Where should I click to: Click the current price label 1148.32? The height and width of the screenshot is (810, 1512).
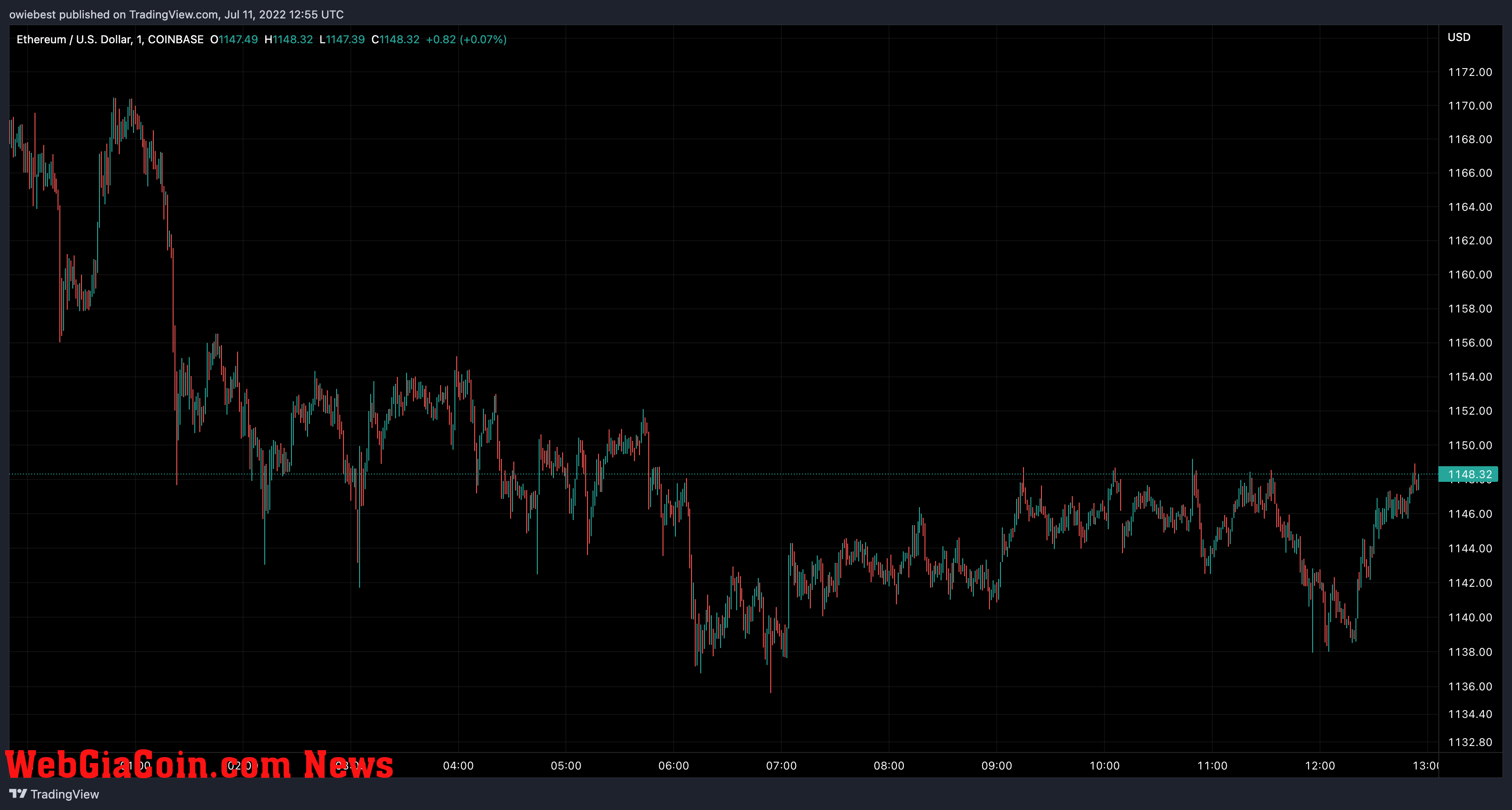pyautogui.click(x=1469, y=474)
